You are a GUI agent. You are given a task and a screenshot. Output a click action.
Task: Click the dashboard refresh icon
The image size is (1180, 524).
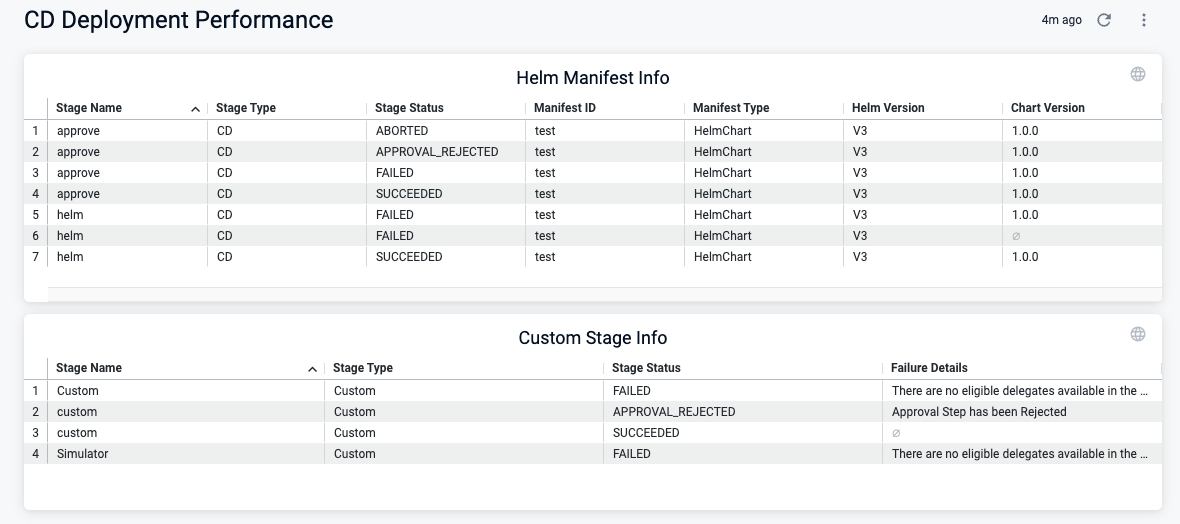1104,20
